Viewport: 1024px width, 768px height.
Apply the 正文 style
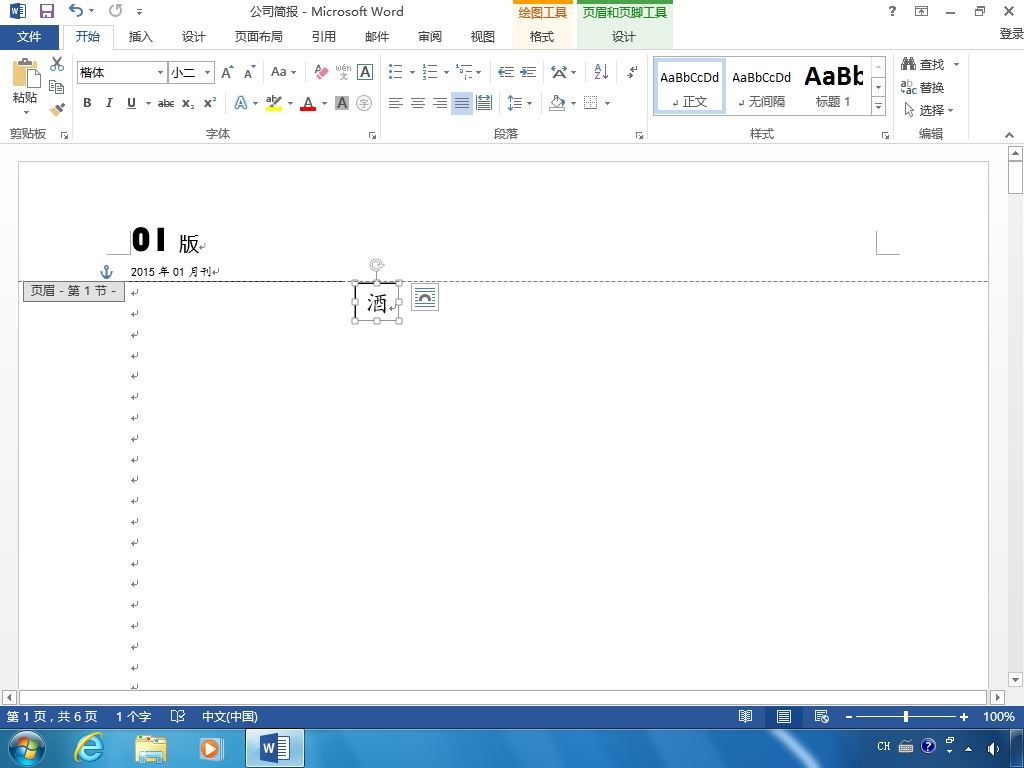[x=690, y=87]
